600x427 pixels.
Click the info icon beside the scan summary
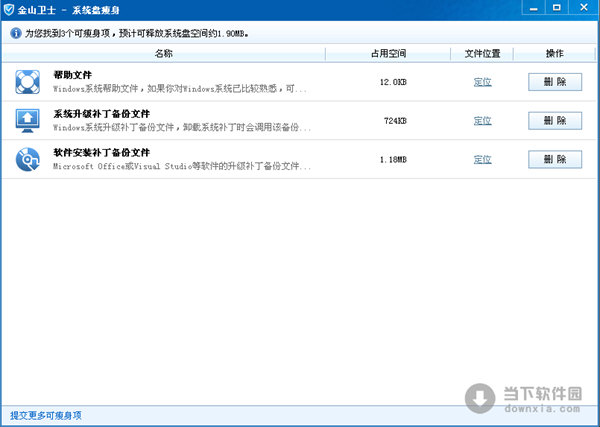pos(13,33)
